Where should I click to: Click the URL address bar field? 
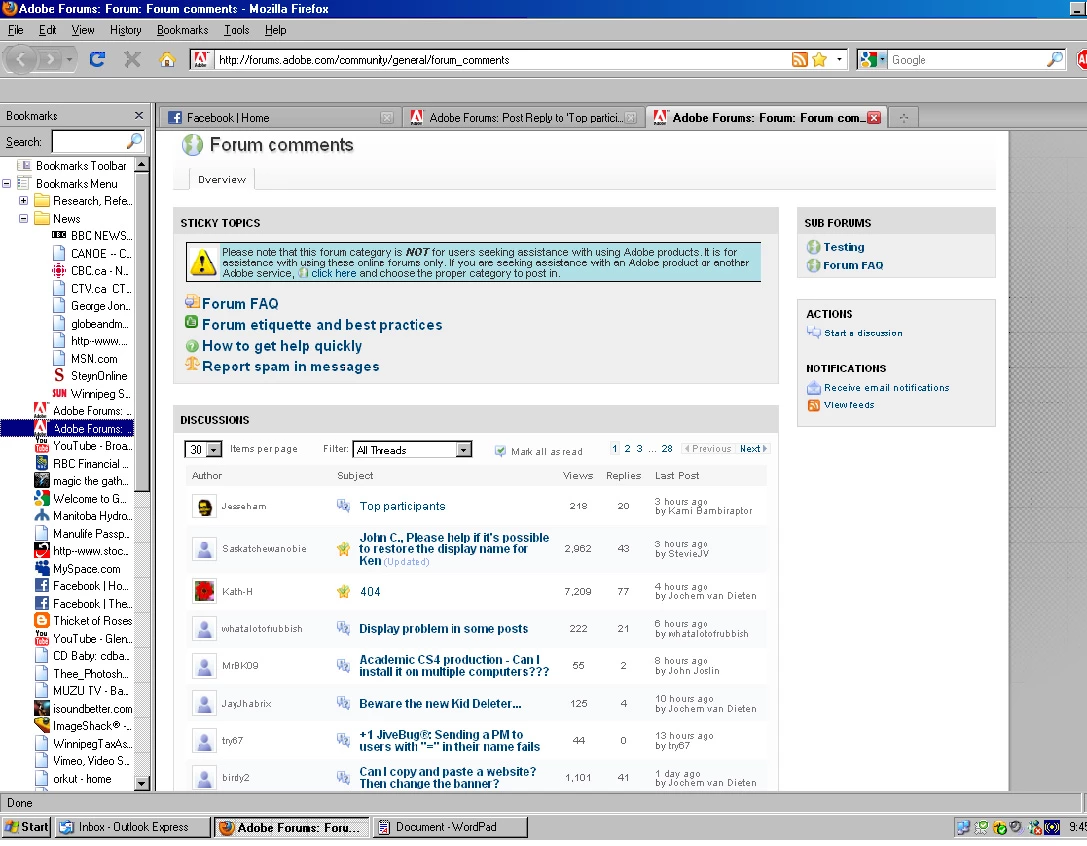pyautogui.click(x=503, y=60)
